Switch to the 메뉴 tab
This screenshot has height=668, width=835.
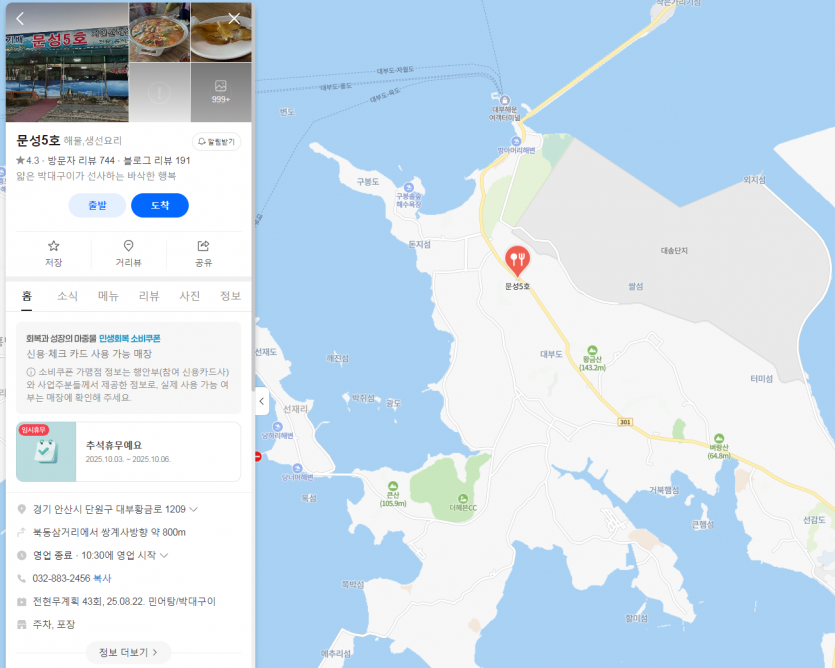coord(108,296)
